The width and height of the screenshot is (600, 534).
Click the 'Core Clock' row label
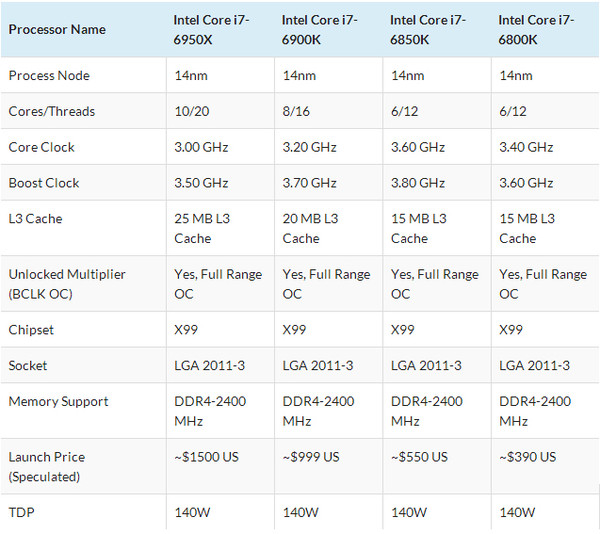[41, 147]
